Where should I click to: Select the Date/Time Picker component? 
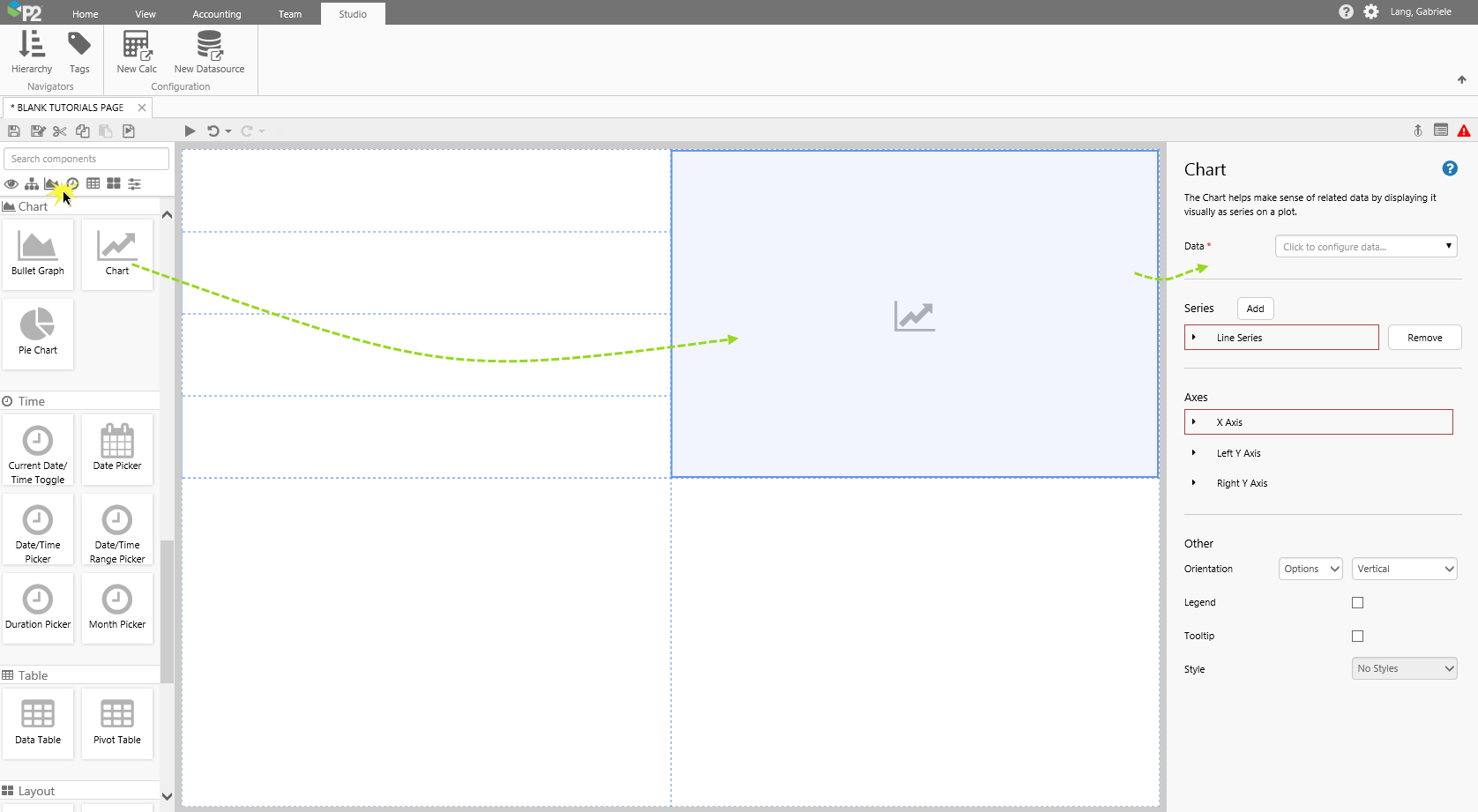pyautogui.click(x=38, y=529)
